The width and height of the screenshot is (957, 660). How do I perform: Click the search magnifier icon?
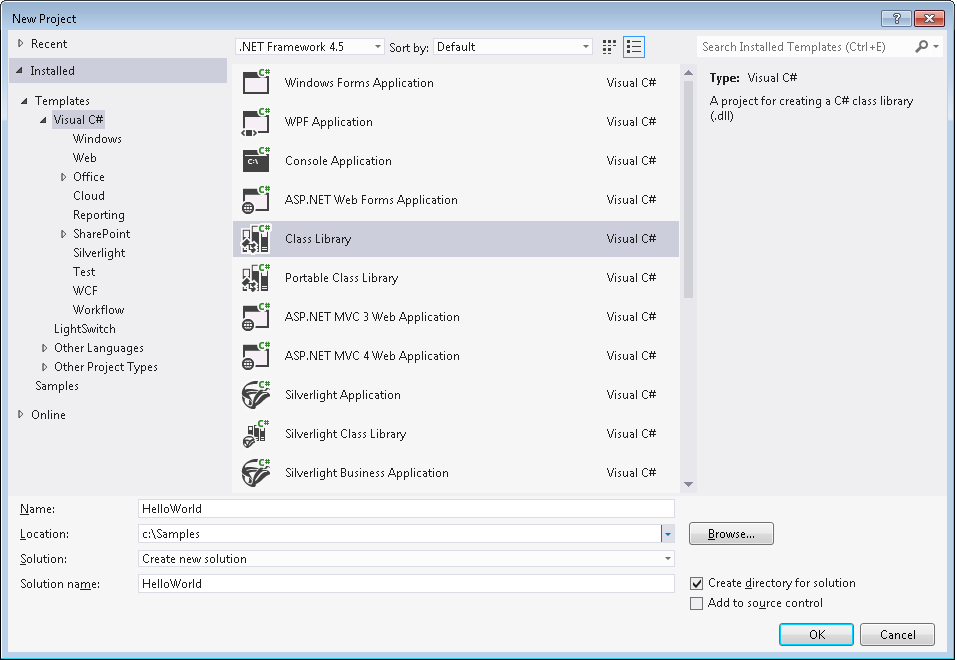[x=922, y=46]
